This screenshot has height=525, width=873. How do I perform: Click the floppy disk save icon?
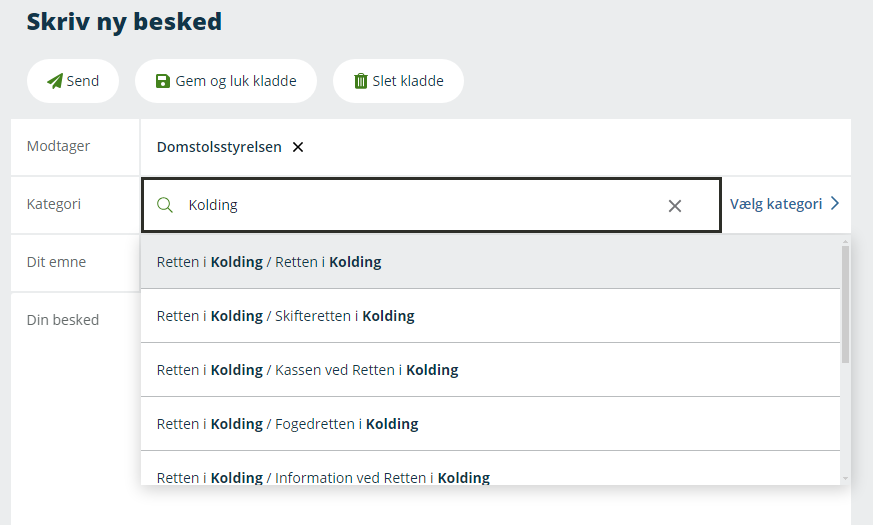click(x=163, y=81)
